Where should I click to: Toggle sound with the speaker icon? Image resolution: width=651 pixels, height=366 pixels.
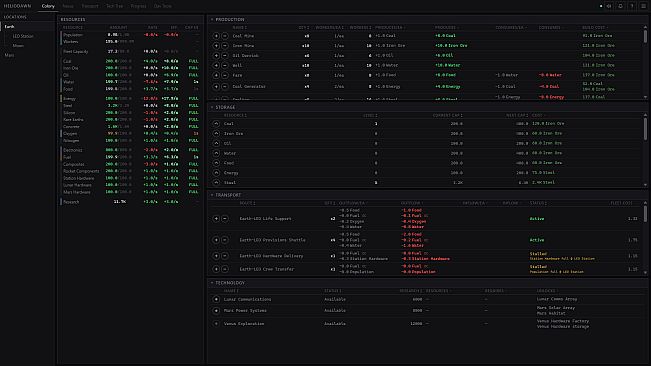pyautogui.click(x=609, y=6)
